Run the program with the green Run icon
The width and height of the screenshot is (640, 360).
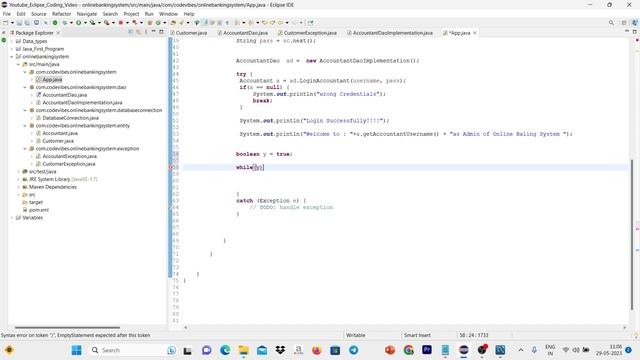[78, 23]
